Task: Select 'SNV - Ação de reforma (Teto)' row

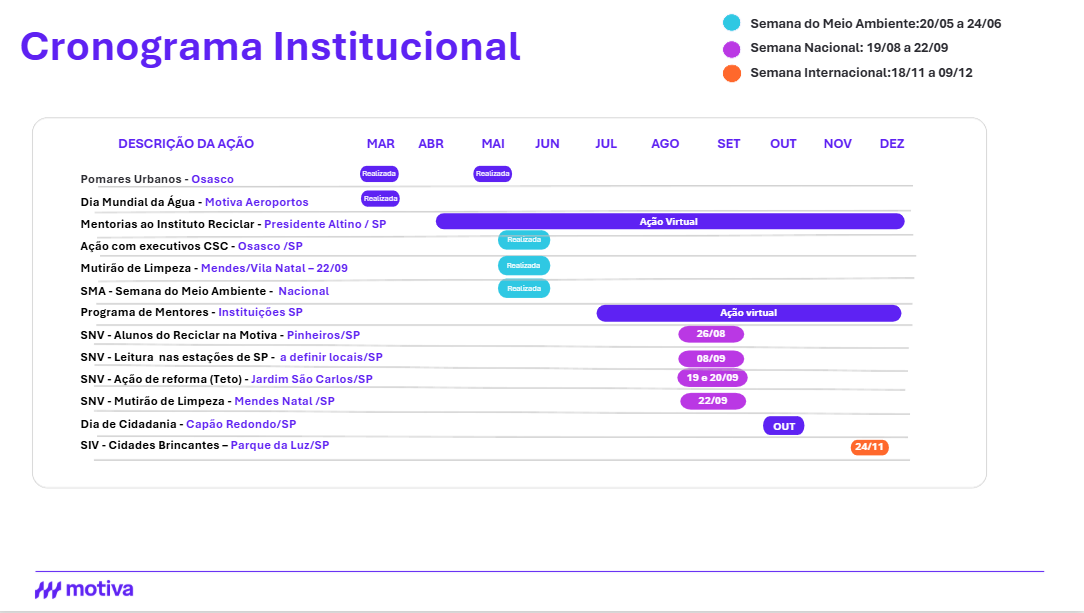Action: [x=226, y=379]
